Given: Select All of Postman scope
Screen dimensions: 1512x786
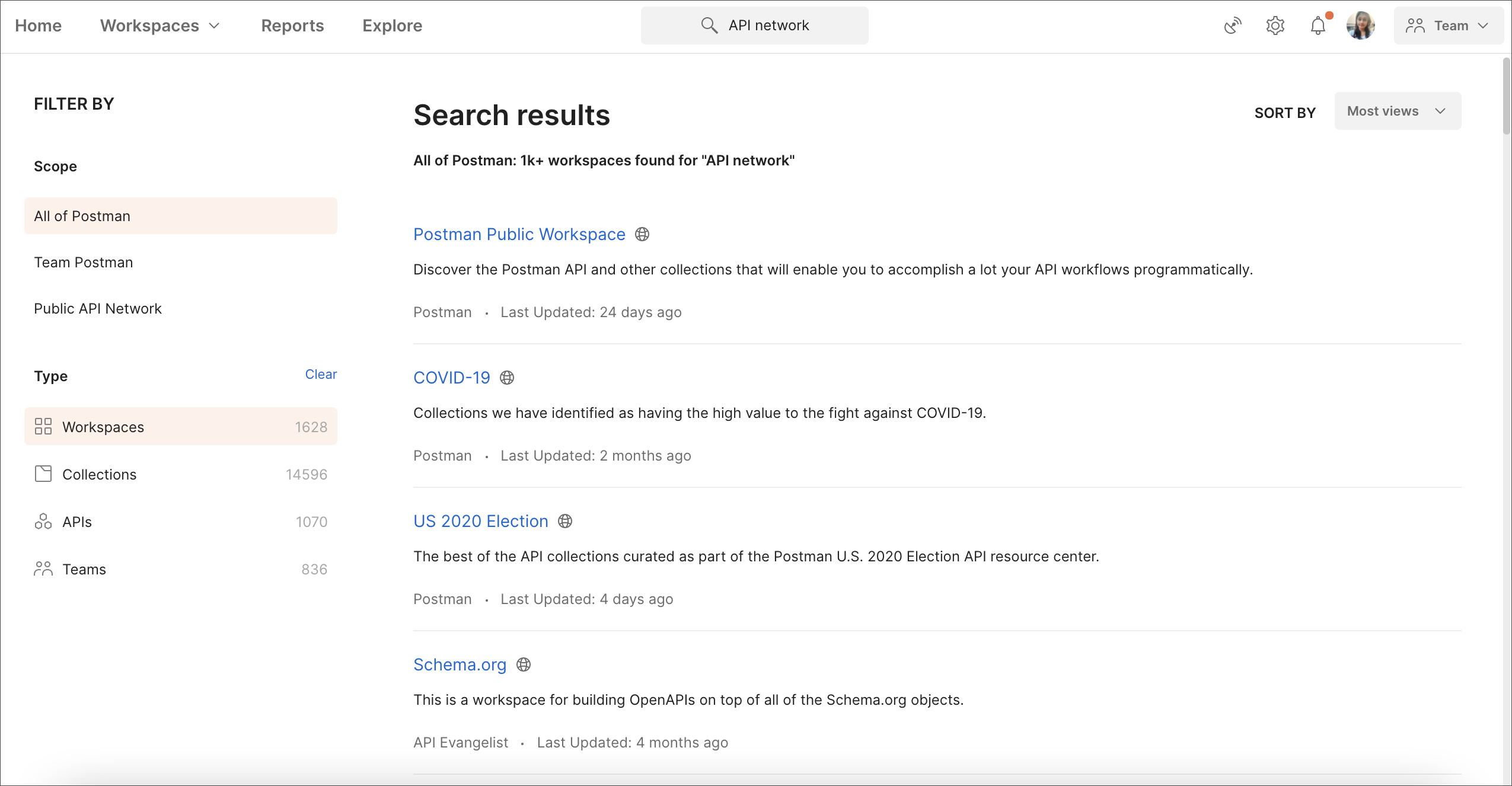Looking at the screenshot, I should 181,216.
